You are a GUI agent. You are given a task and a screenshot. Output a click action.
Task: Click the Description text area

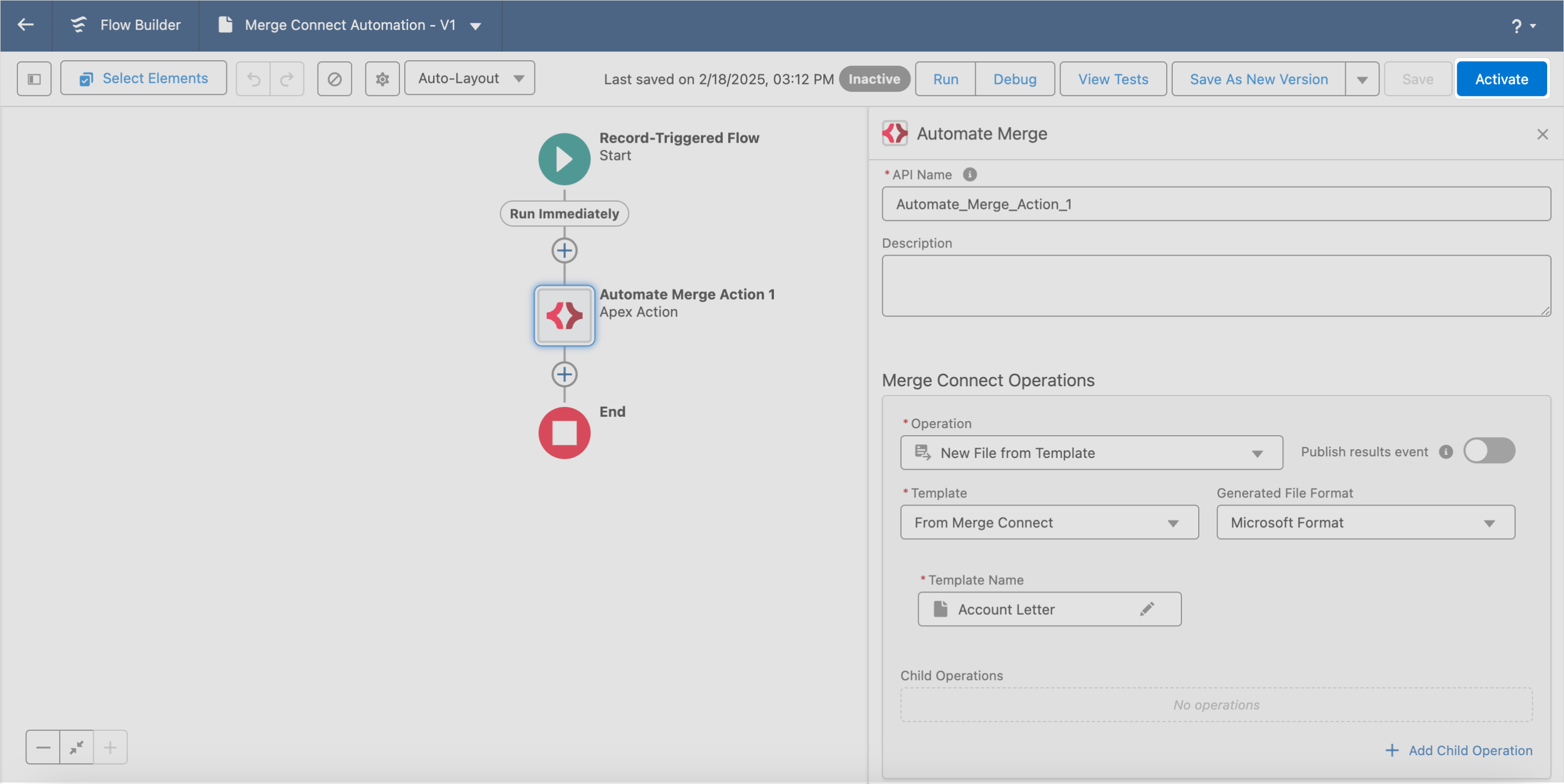(1216, 285)
